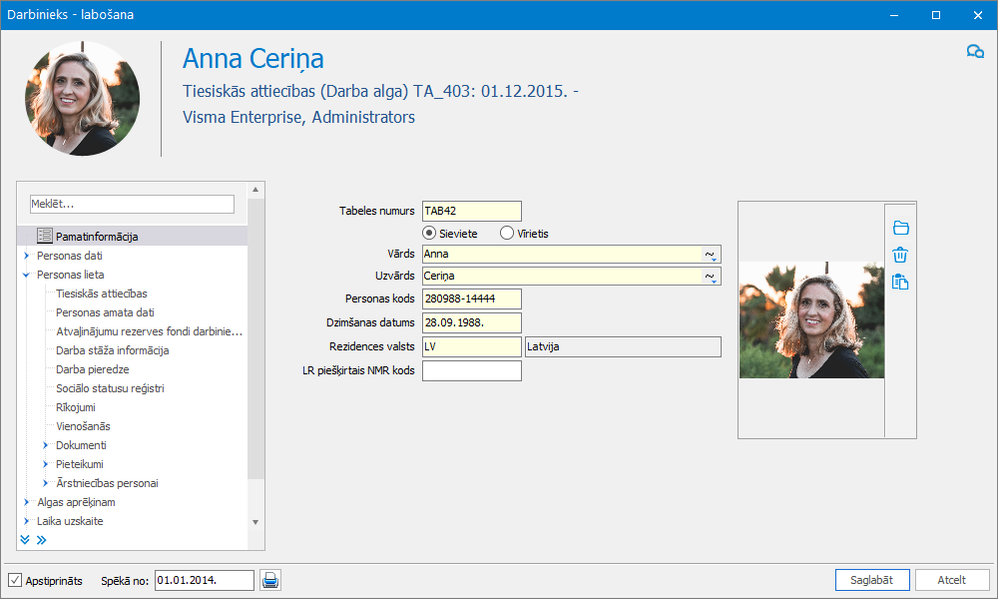Click into the Personas kods field

tap(472, 299)
